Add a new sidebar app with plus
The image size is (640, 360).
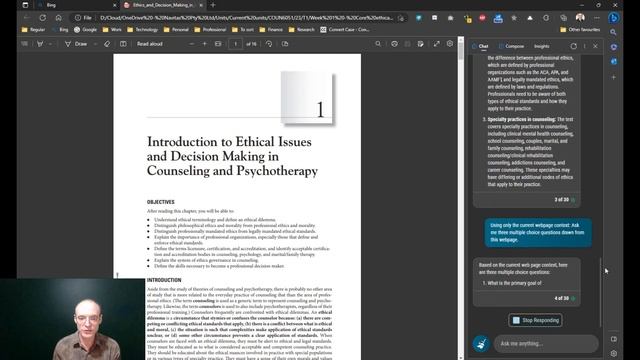point(613,77)
